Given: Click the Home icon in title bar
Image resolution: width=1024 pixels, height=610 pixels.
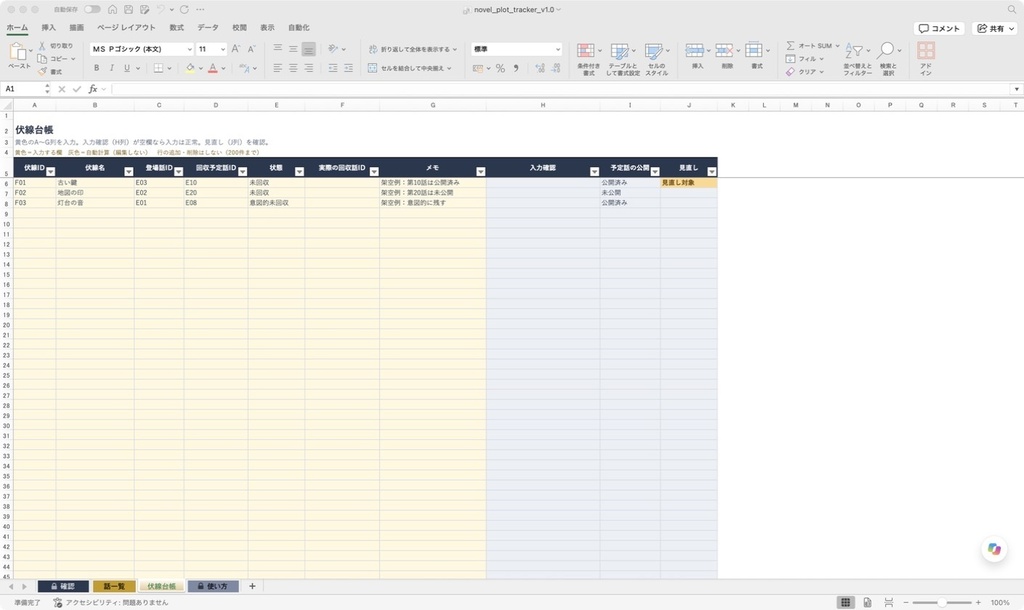Looking at the screenshot, I should coord(112,9).
